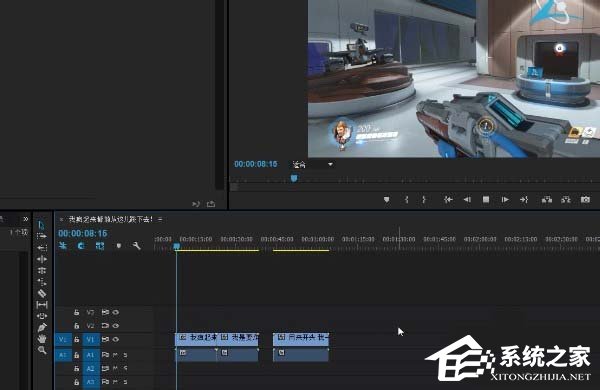The image size is (600, 390).
Task: Toggle Linked Selection in timeline
Action: pos(100,246)
